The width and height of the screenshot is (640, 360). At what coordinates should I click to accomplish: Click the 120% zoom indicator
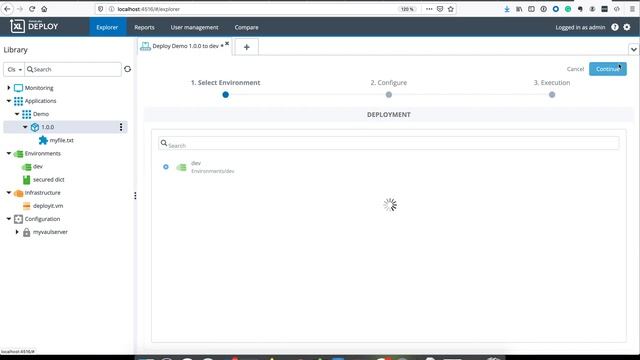[x=407, y=9]
